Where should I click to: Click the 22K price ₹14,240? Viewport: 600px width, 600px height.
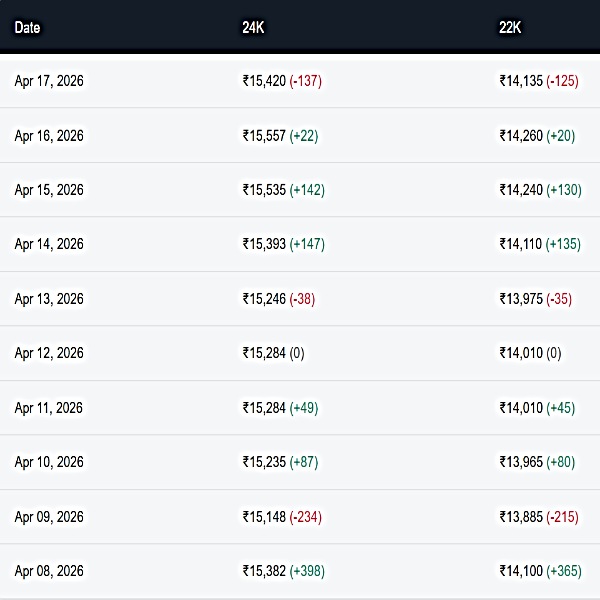coord(521,190)
